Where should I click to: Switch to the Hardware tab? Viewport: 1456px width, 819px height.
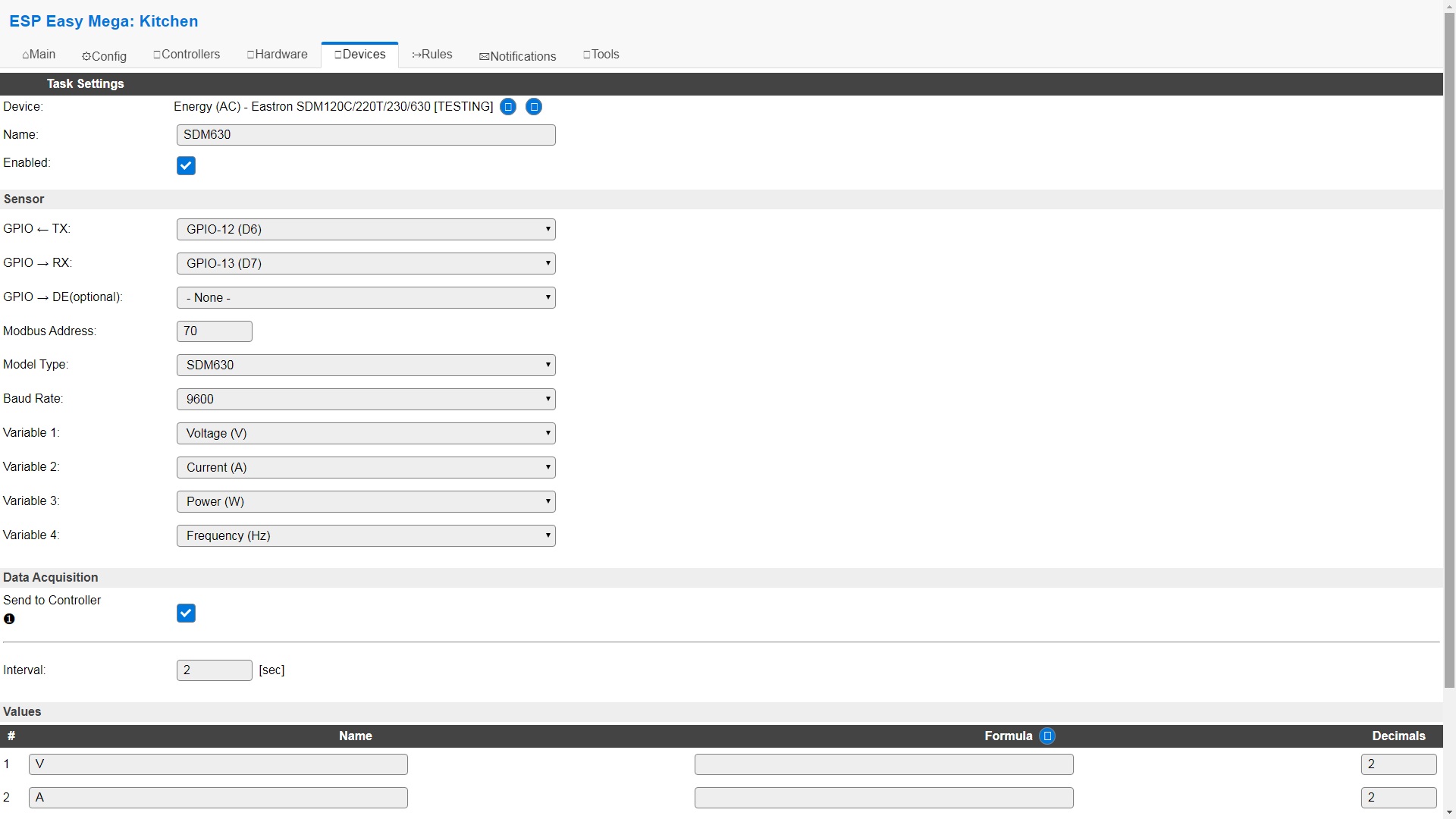point(277,55)
